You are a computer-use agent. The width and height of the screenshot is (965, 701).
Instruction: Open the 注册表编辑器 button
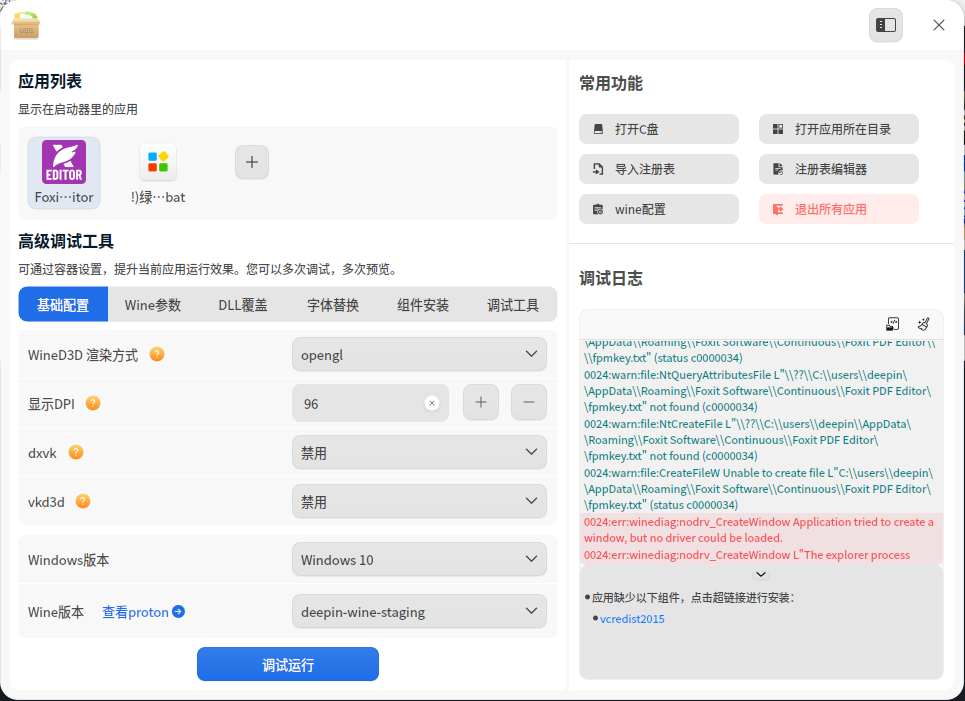pos(839,169)
